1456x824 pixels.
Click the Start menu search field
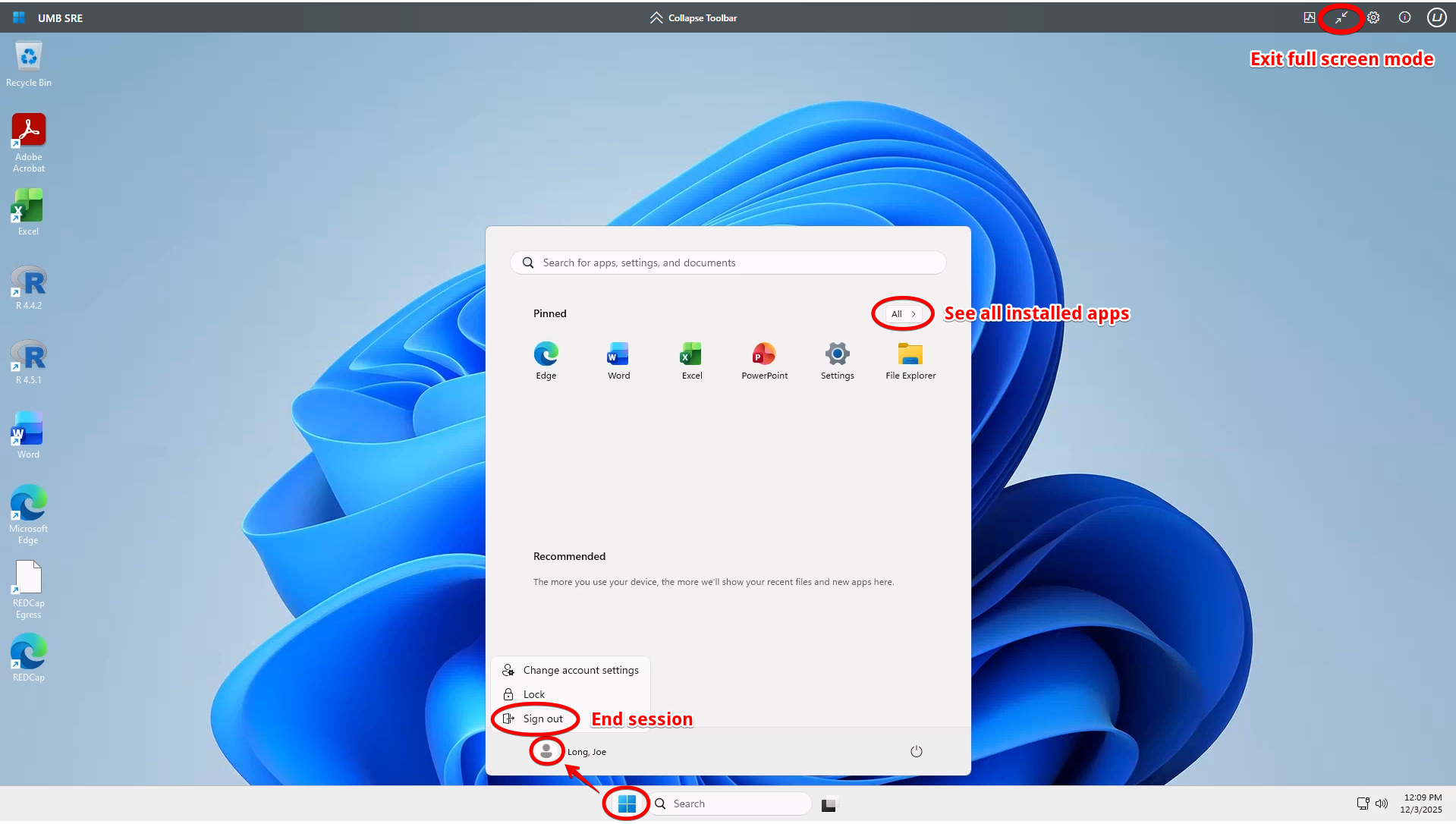(728, 263)
